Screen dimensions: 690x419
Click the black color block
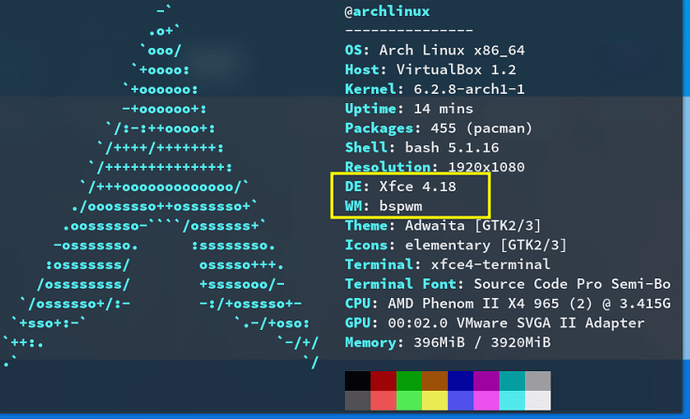pos(358,381)
